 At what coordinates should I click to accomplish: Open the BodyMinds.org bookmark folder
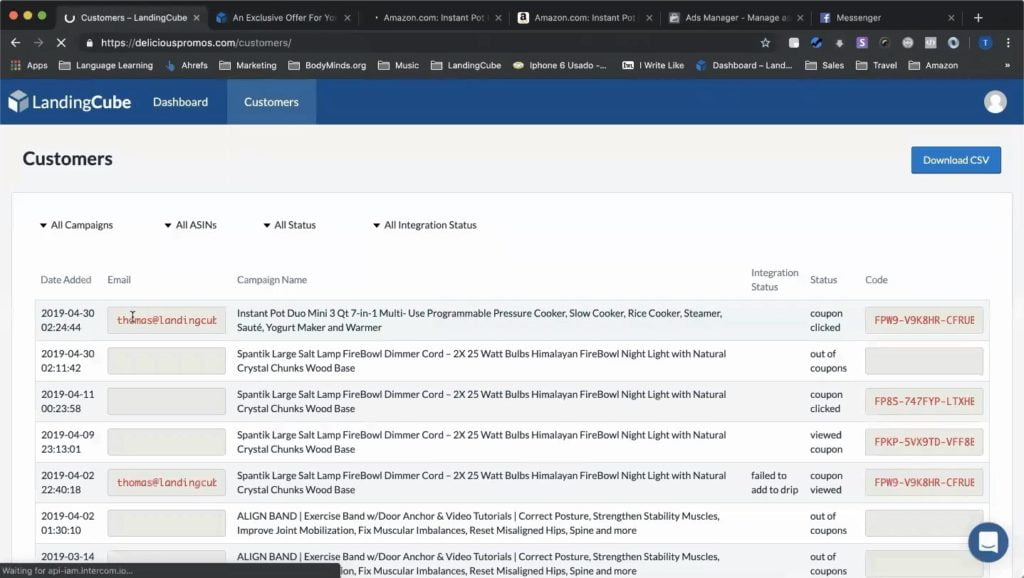(x=327, y=65)
